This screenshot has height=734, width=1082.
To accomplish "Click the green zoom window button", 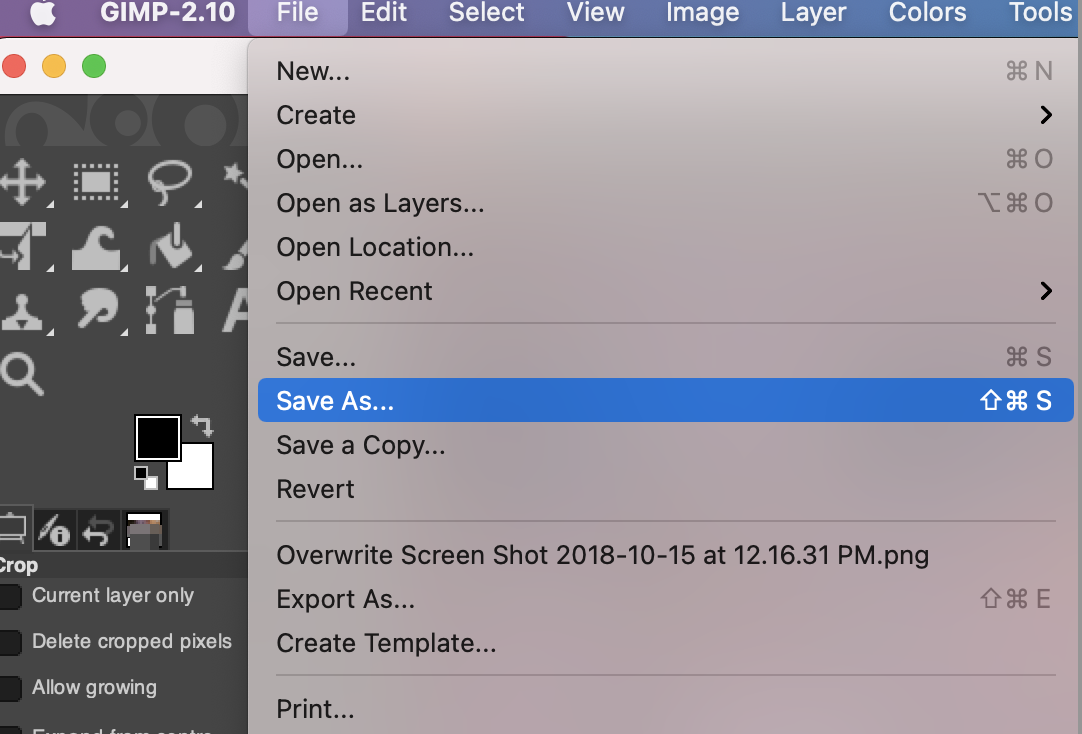I will click(94, 66).
